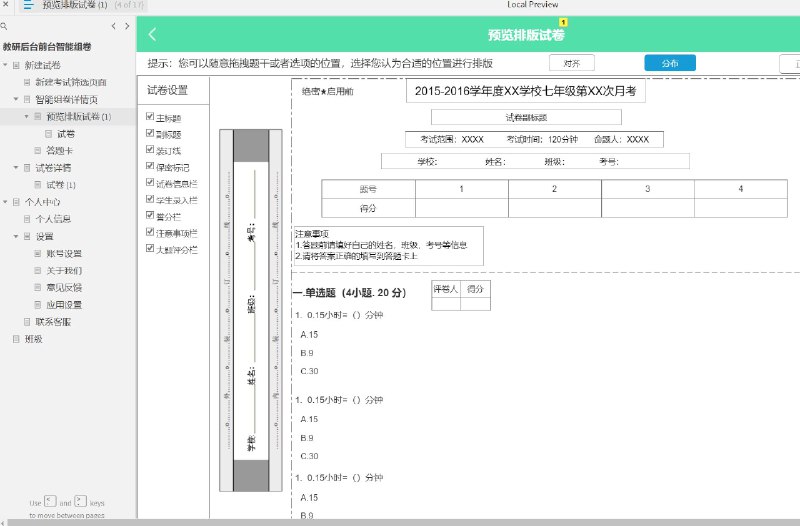
Task: Collapse the 新建试卷 tree node
Action: click(x=5, y=65)
